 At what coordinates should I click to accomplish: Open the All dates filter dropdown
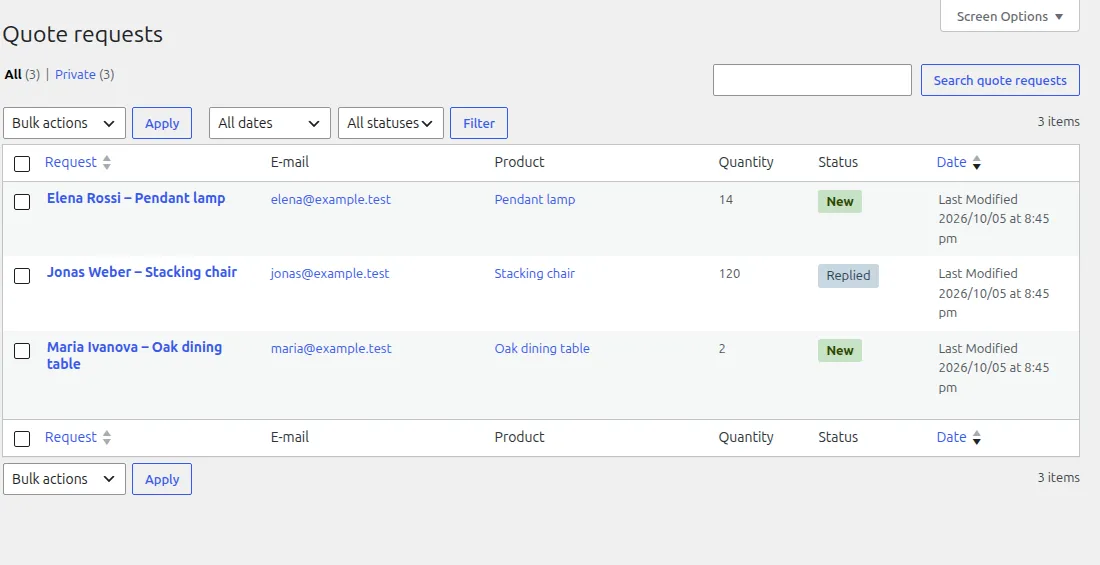269,123
